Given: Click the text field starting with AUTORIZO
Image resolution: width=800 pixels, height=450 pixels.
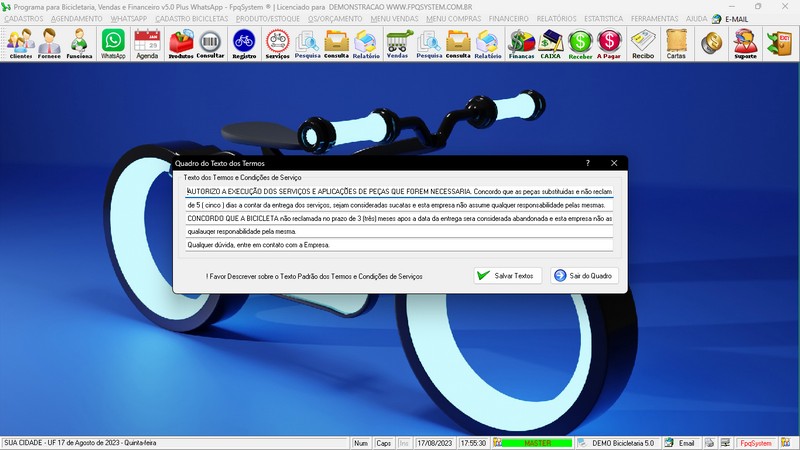Looking at the screenshot, I should coord(398,191).
